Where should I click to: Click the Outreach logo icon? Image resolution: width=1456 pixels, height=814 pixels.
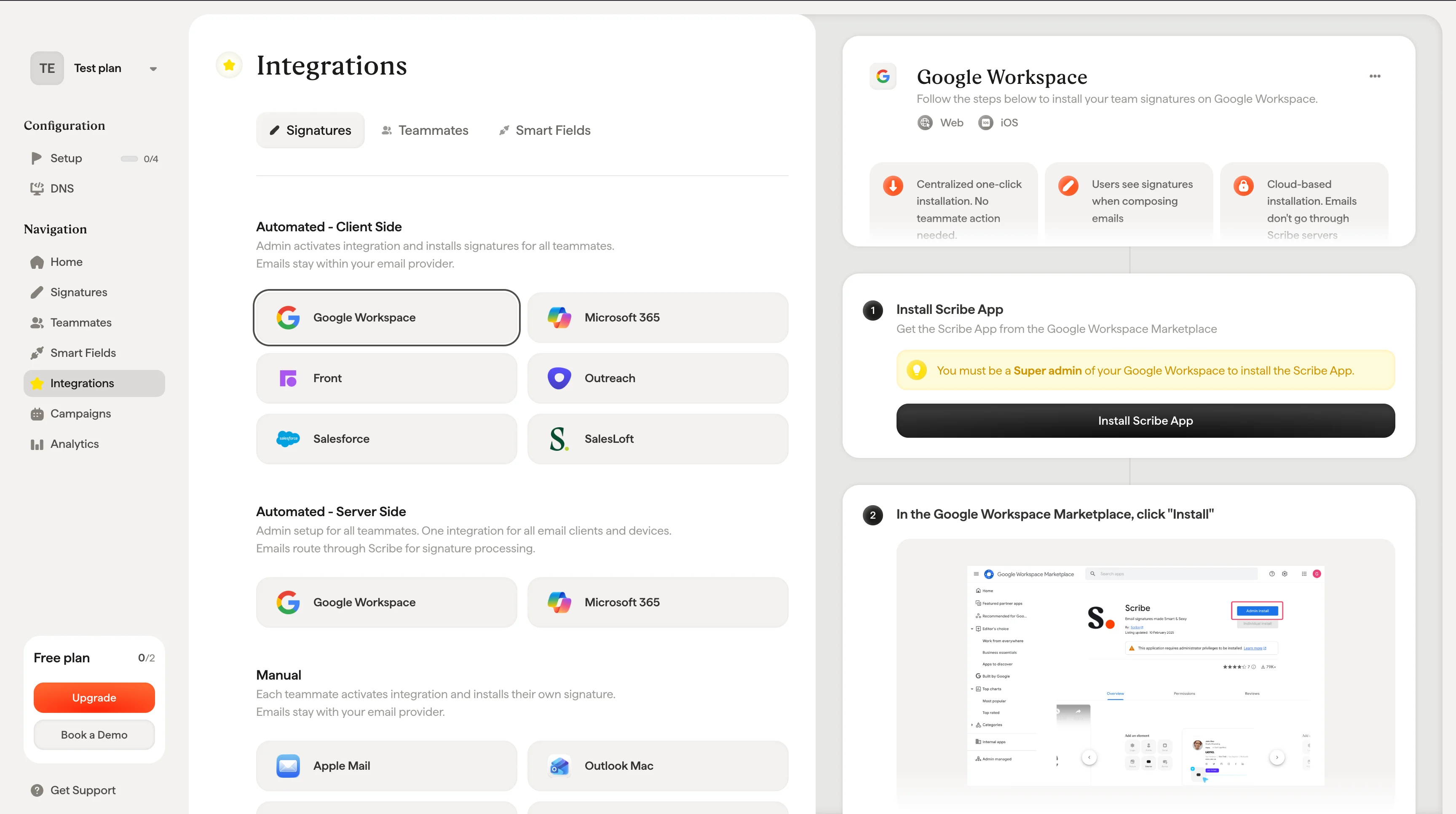click(559, 378)
